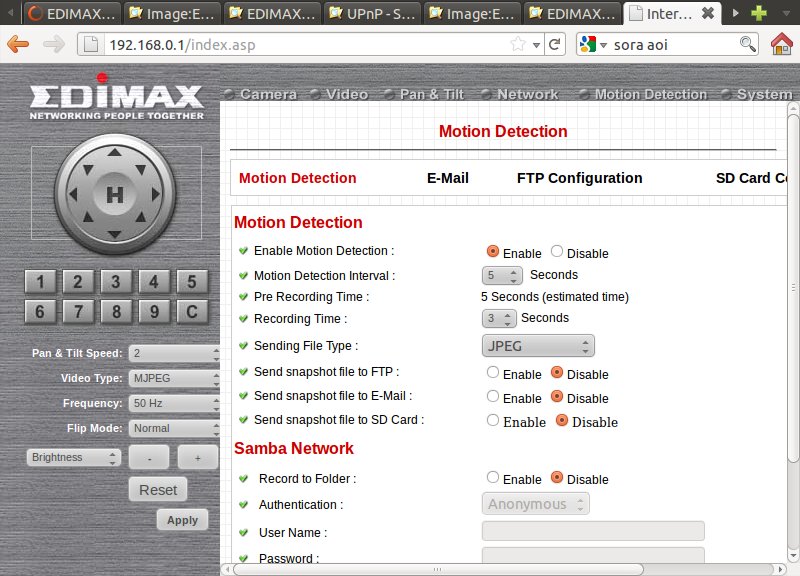Open the Pan & Tilt Speed dropdown
This screenshot has height=576, width=800.
click(x=174, y=353)
